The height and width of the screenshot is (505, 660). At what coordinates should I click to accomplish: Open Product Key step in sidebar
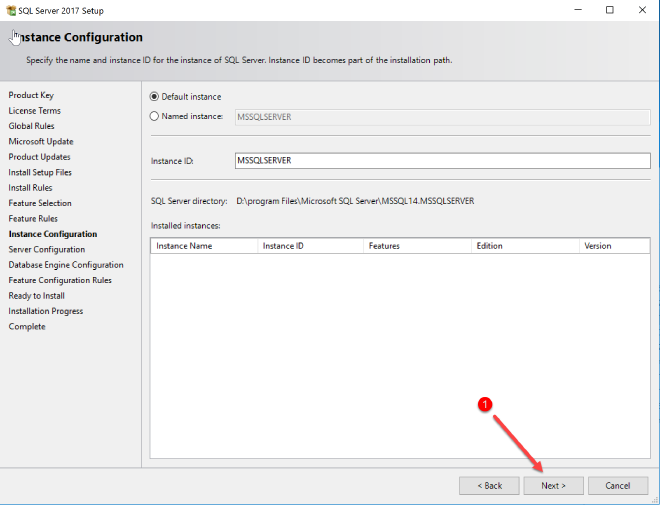(31, 95)
